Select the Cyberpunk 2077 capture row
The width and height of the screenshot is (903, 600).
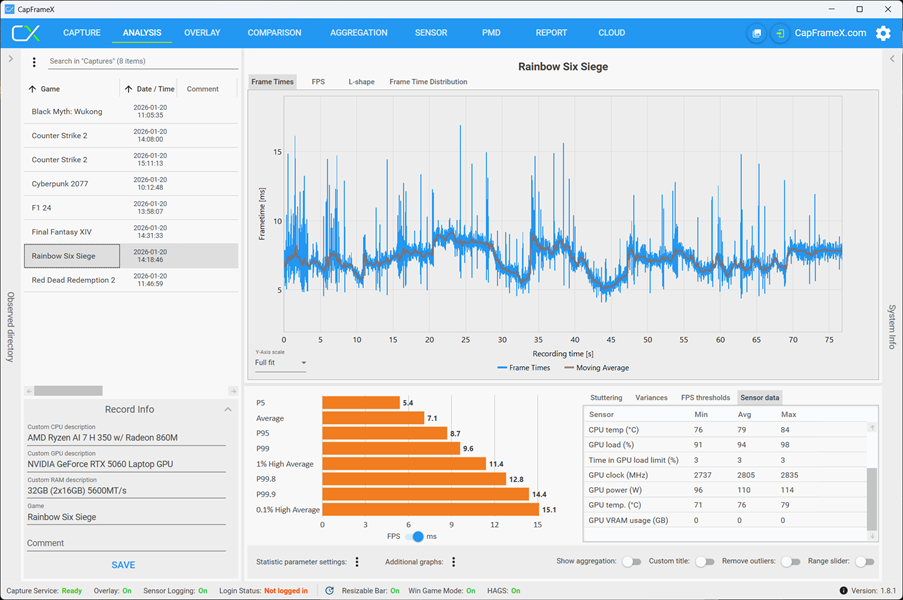pyautogui.click(x=131, y=184)
